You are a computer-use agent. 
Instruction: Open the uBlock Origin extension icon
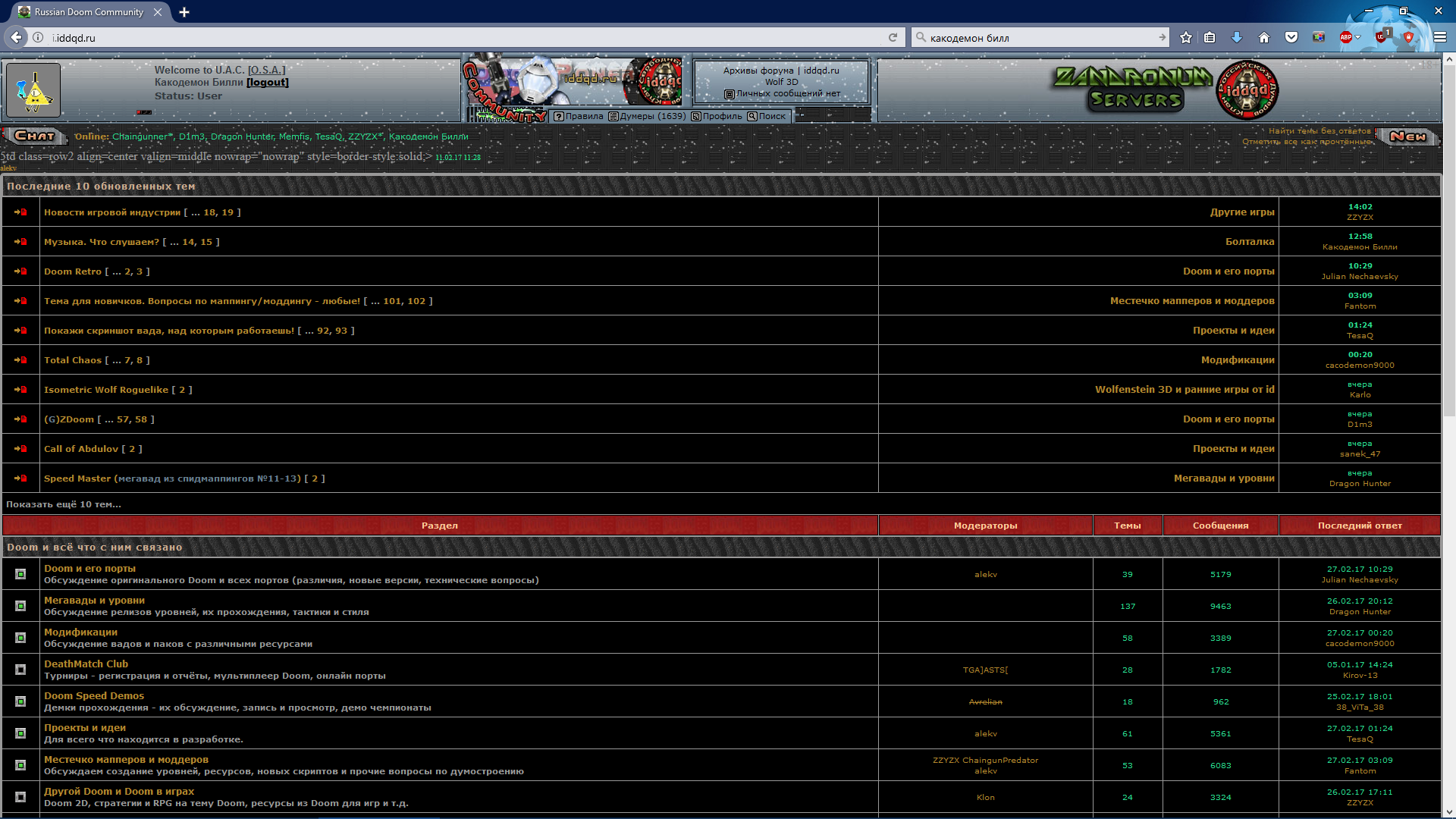pyautogui.click(x=1382, y=37)
